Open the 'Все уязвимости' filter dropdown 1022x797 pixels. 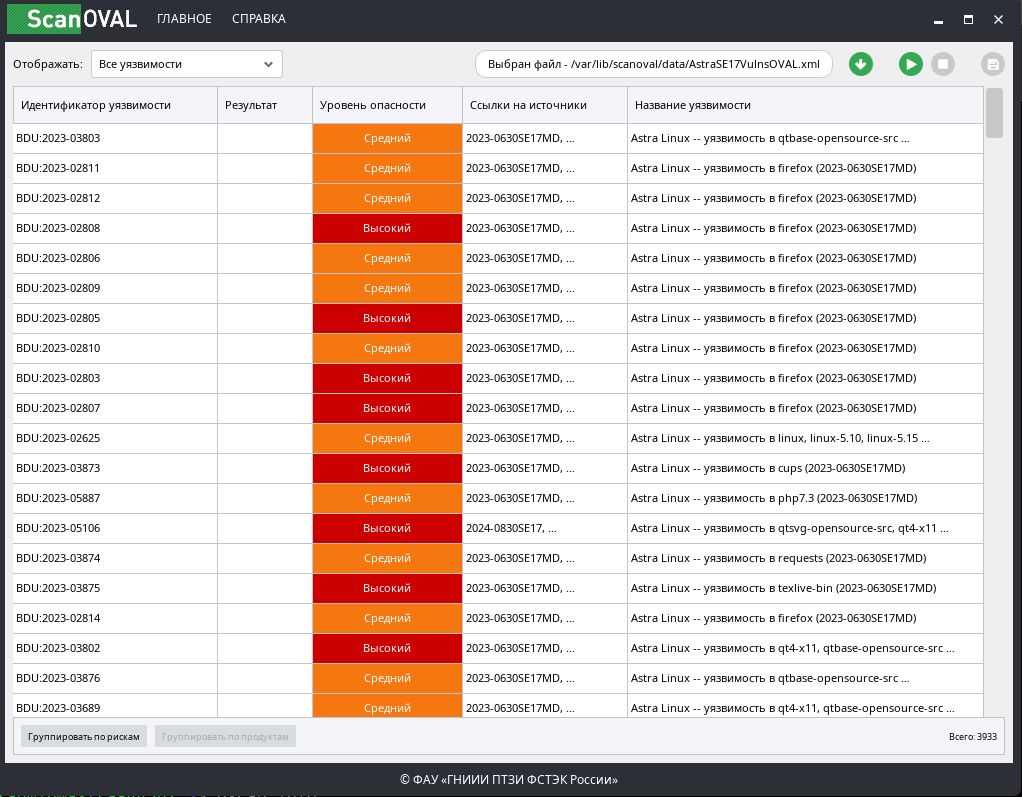click(x=187, y=64)
